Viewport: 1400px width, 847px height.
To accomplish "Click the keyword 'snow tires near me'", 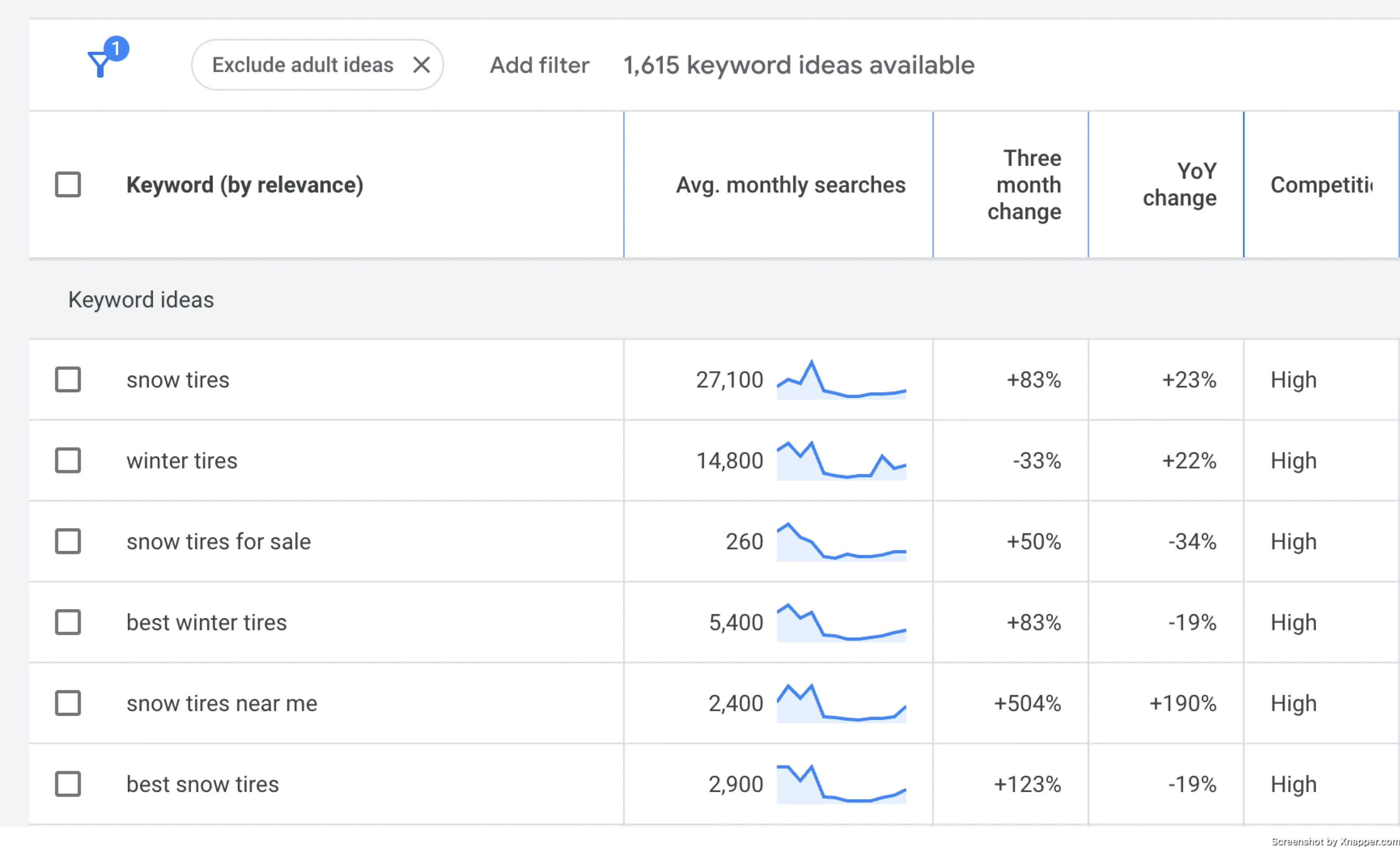I will click(x=222, y=703).
